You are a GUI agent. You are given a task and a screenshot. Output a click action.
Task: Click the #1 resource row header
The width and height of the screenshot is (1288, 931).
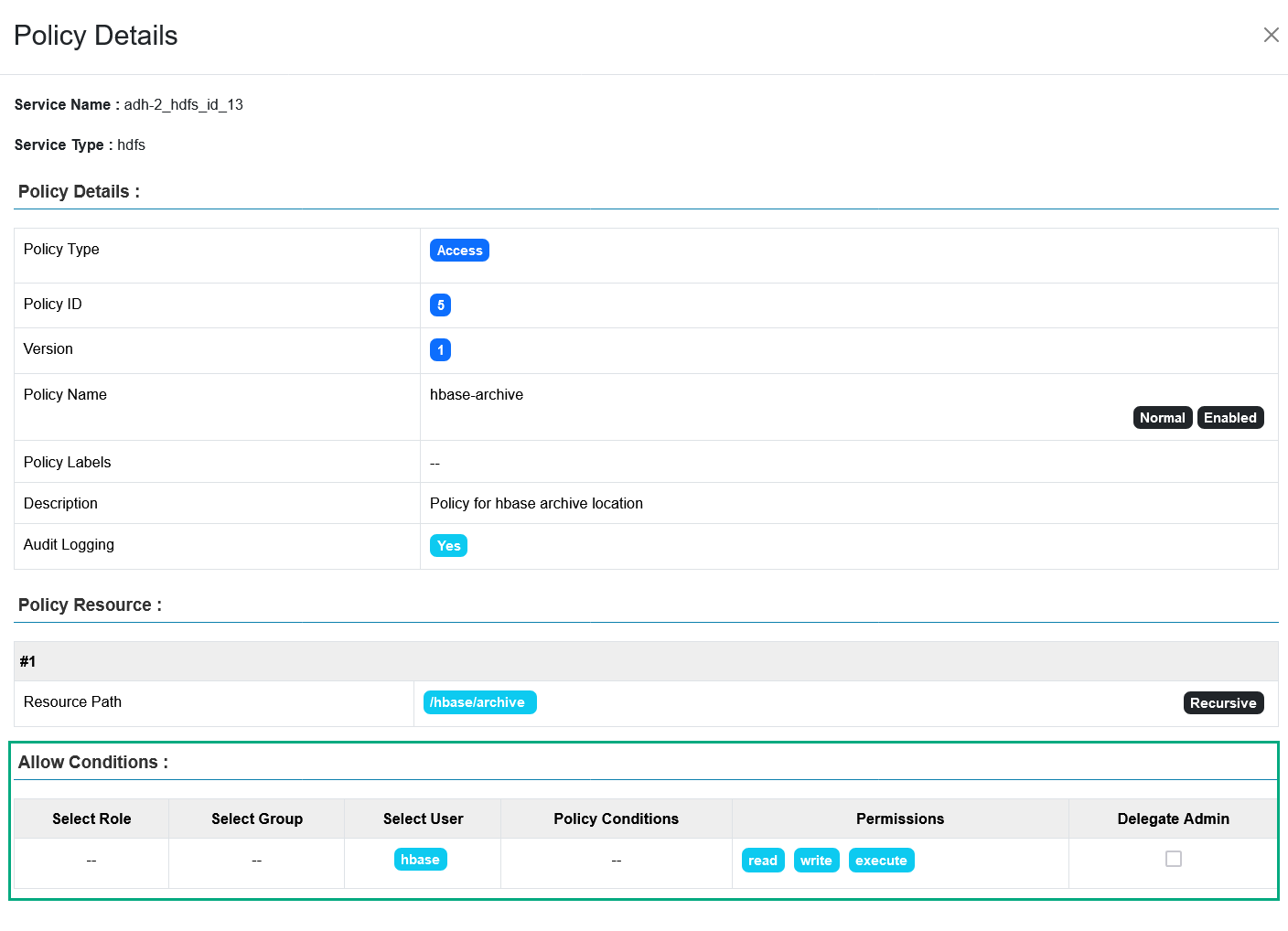click(x=646, y=661)
